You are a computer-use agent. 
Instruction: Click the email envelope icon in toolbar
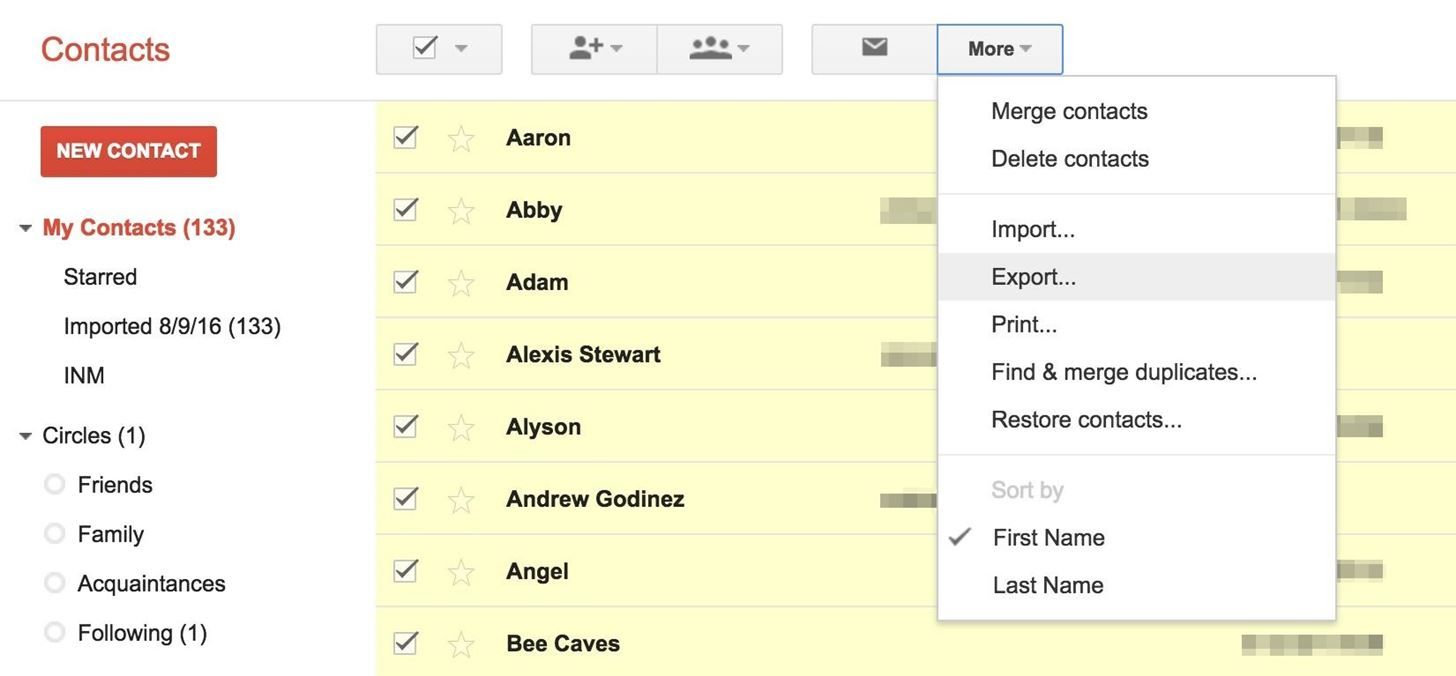point(874,48)
